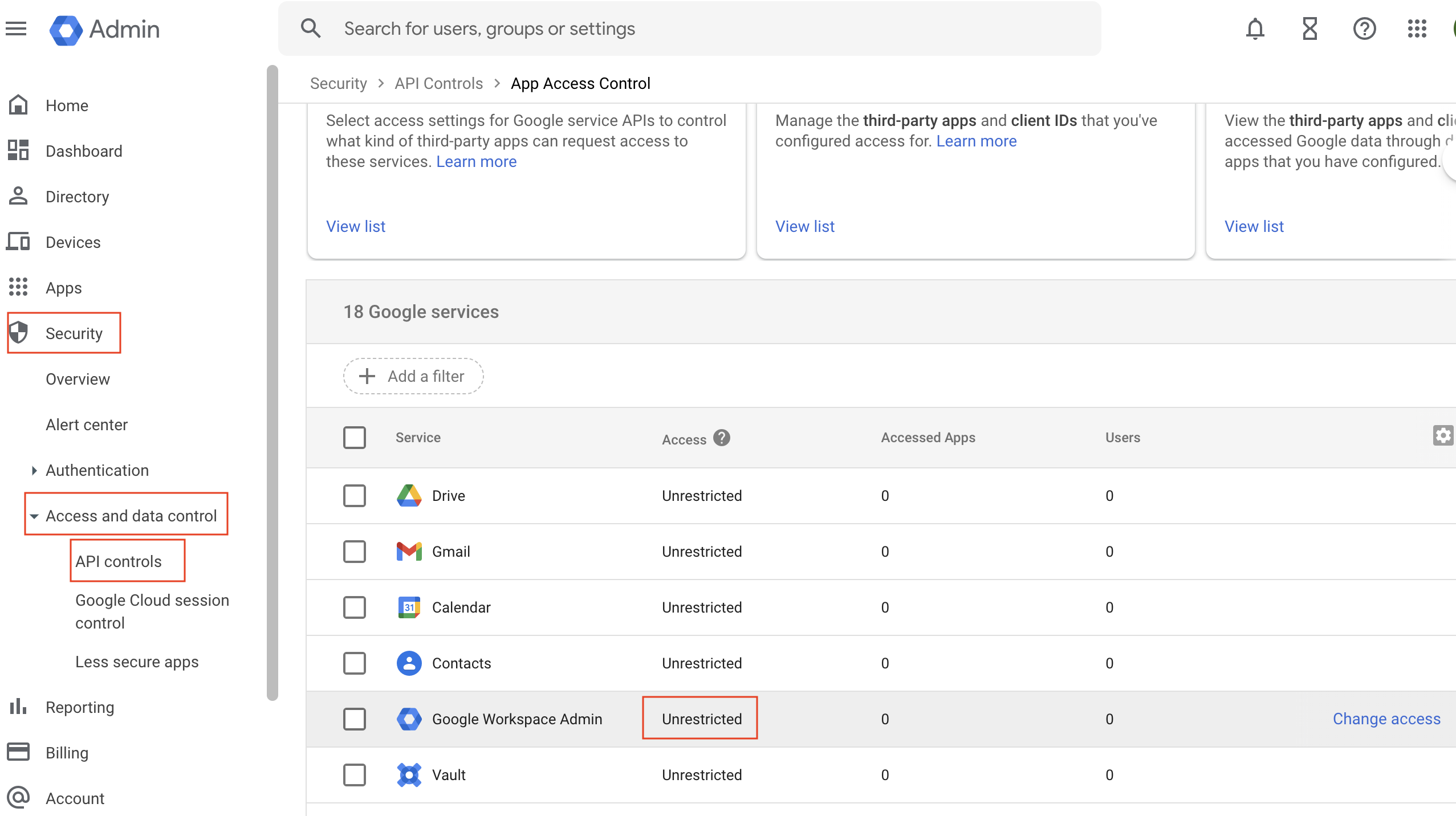Check the Drive row checkbox
The height and width of the screenshot is (816, 1456).
(x=355, y=495)
